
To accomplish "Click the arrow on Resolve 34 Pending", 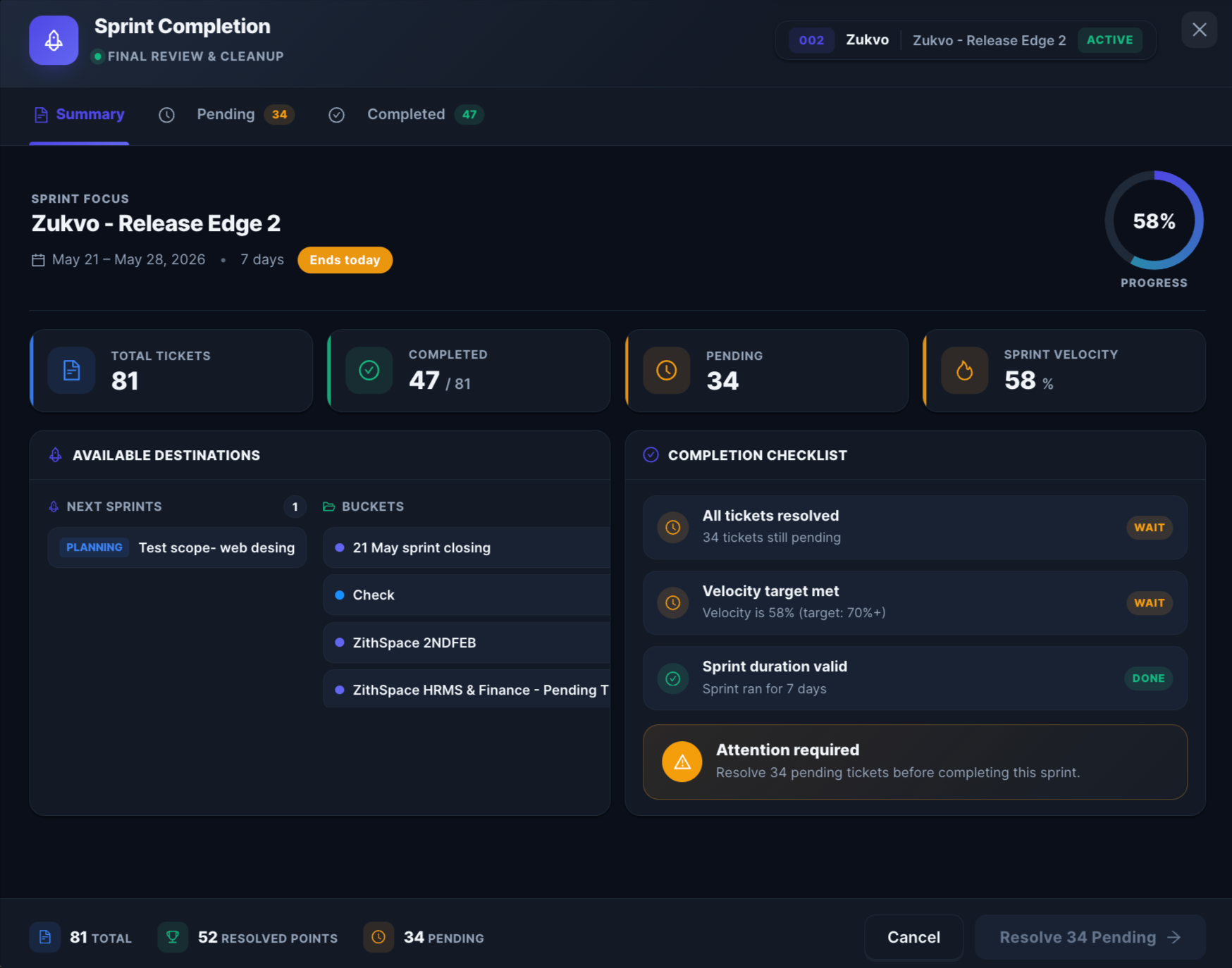I will point(1174,937).
